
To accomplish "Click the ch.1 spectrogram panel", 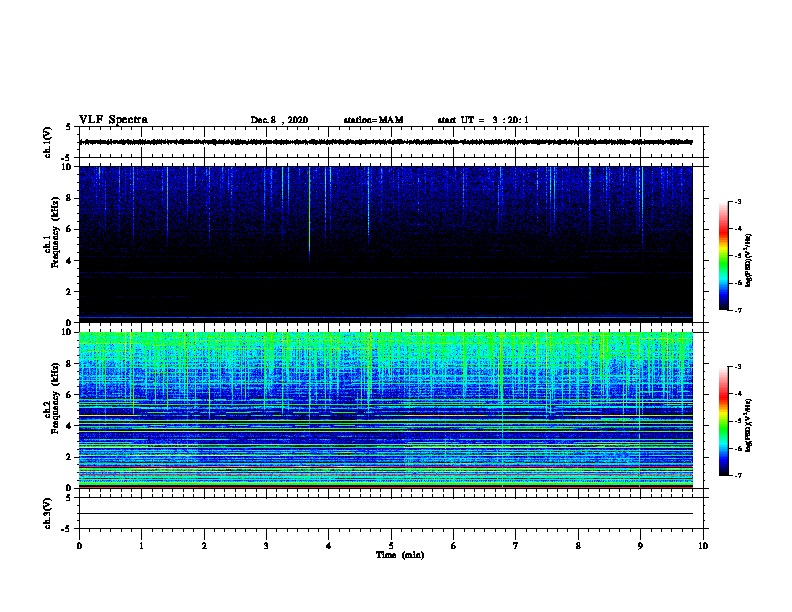I will [x=386, y=244].
